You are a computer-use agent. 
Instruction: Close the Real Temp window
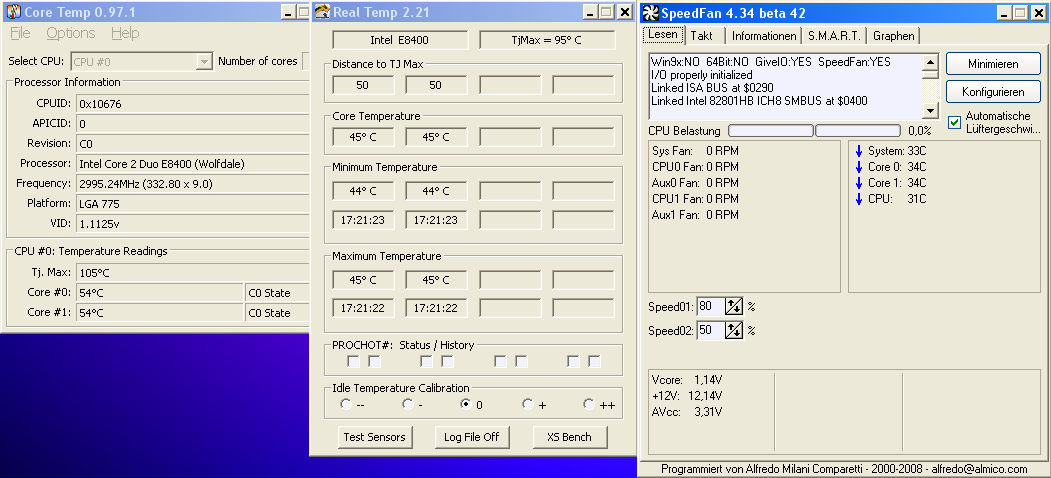coord(625,12)
